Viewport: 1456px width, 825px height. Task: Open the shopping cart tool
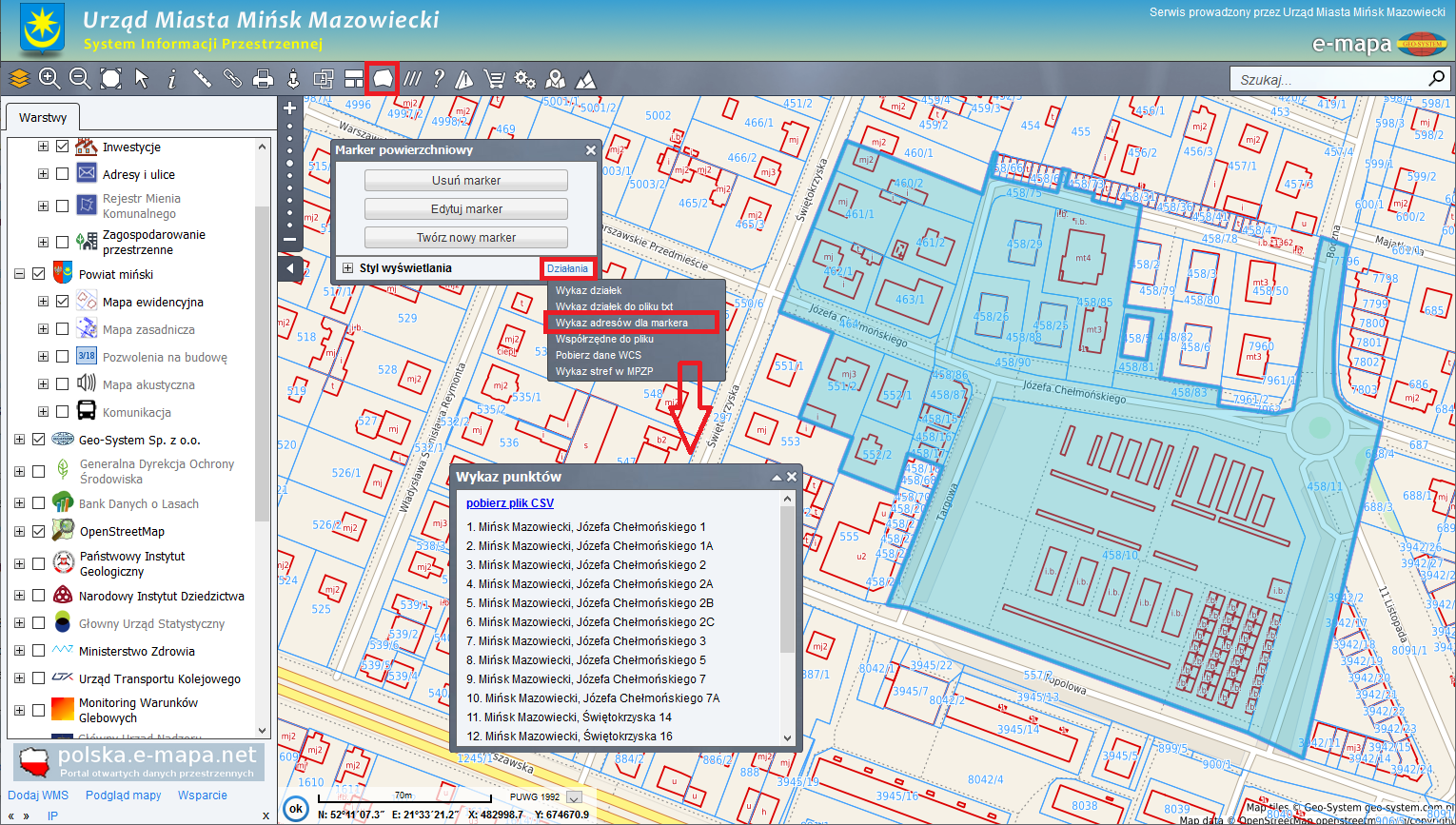click(494, 79)
